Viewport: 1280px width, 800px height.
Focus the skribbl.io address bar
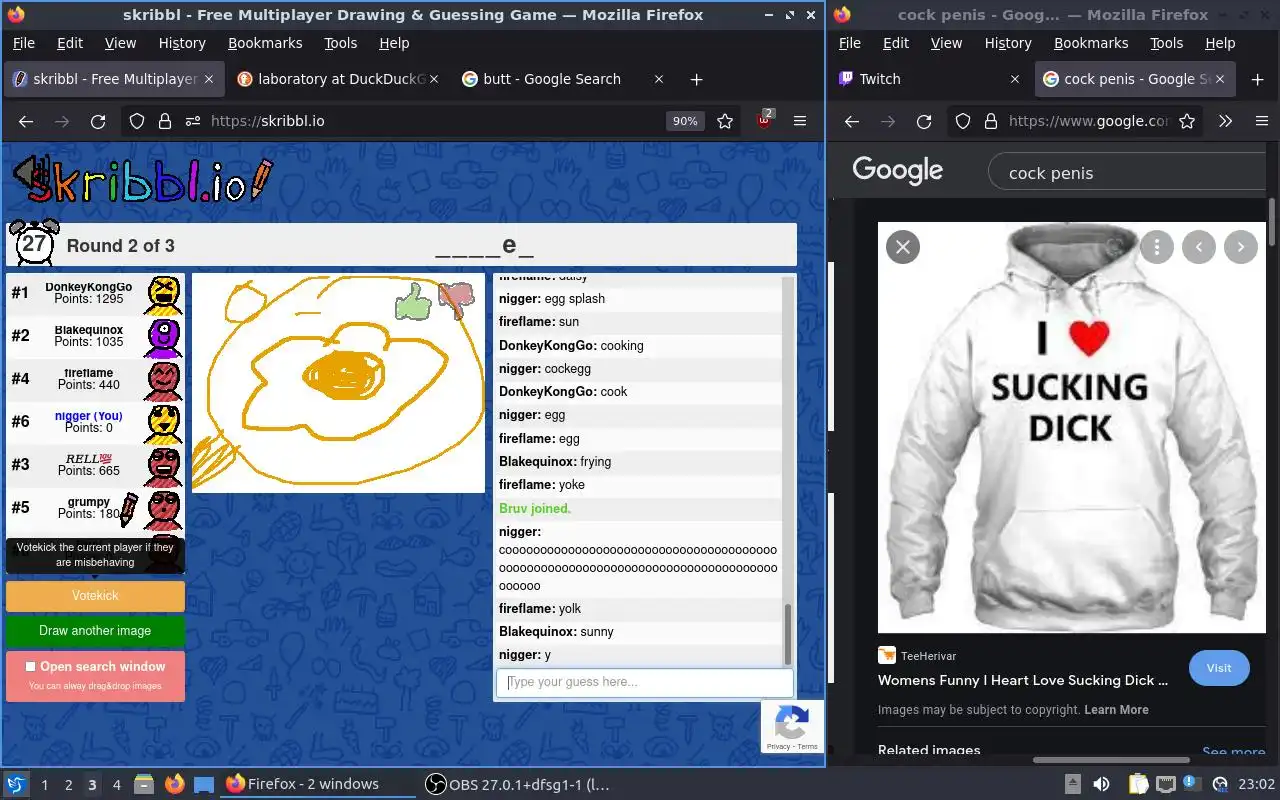click(435, 121)
